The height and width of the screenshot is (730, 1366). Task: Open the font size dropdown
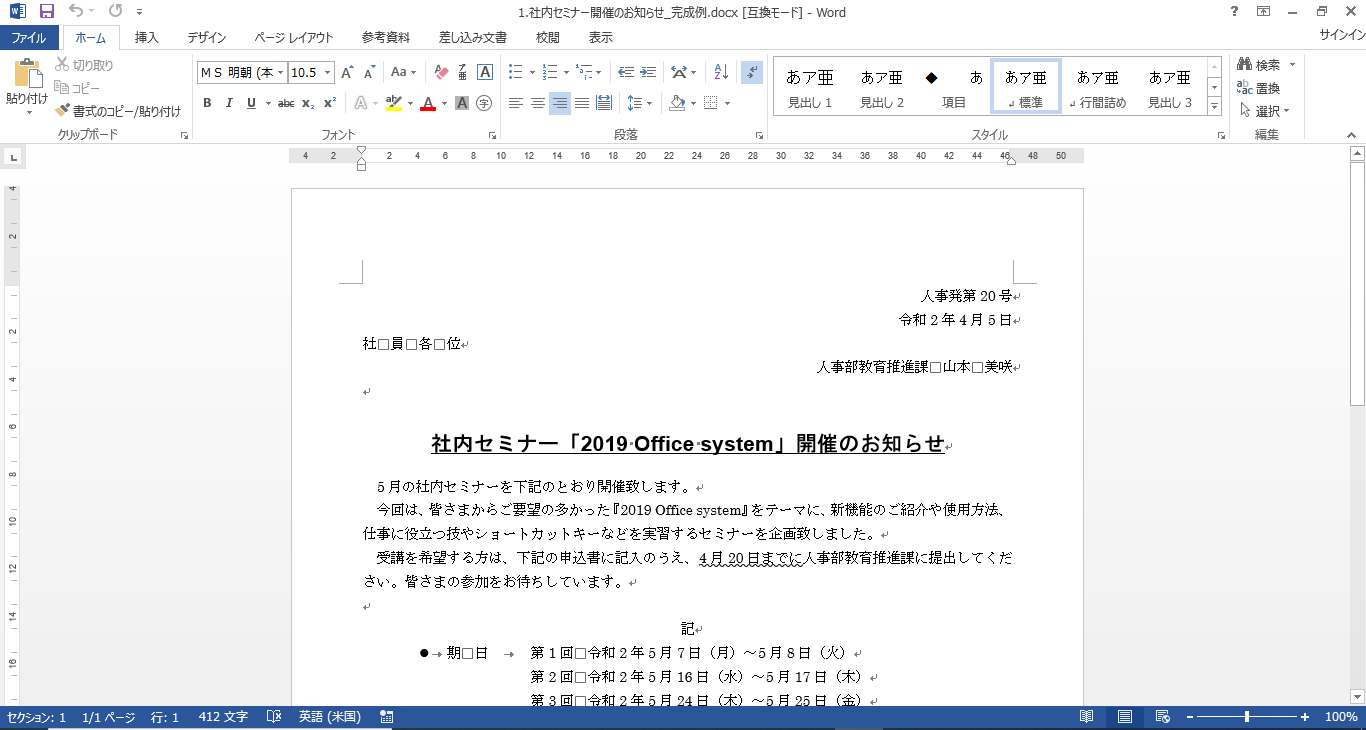click(x=326, y=72)
